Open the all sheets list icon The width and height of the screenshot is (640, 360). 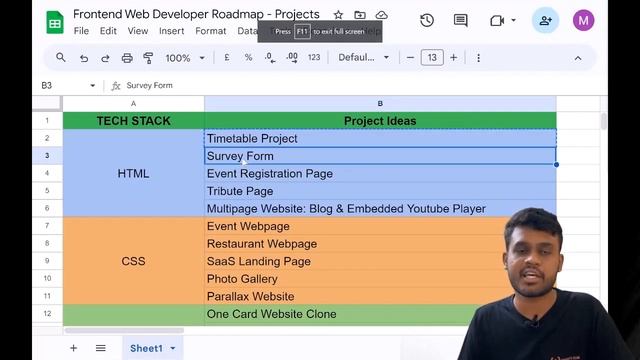coord(100,348)
